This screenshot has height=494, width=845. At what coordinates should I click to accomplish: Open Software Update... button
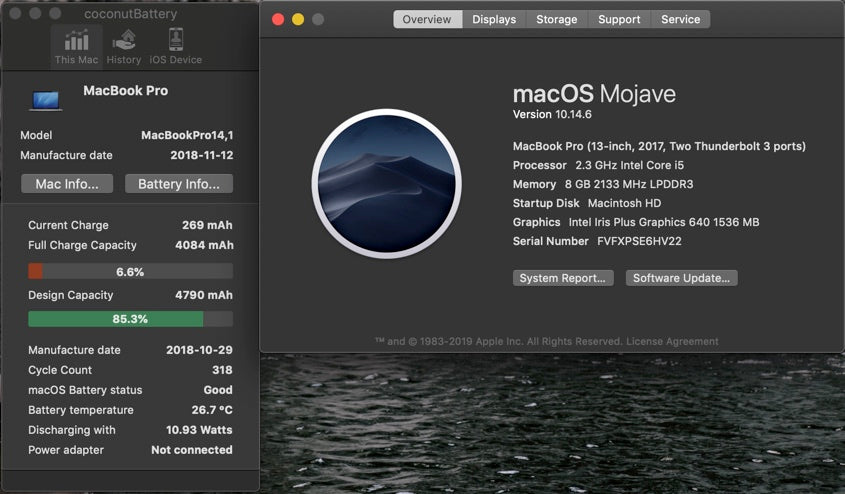coord(682,278)
